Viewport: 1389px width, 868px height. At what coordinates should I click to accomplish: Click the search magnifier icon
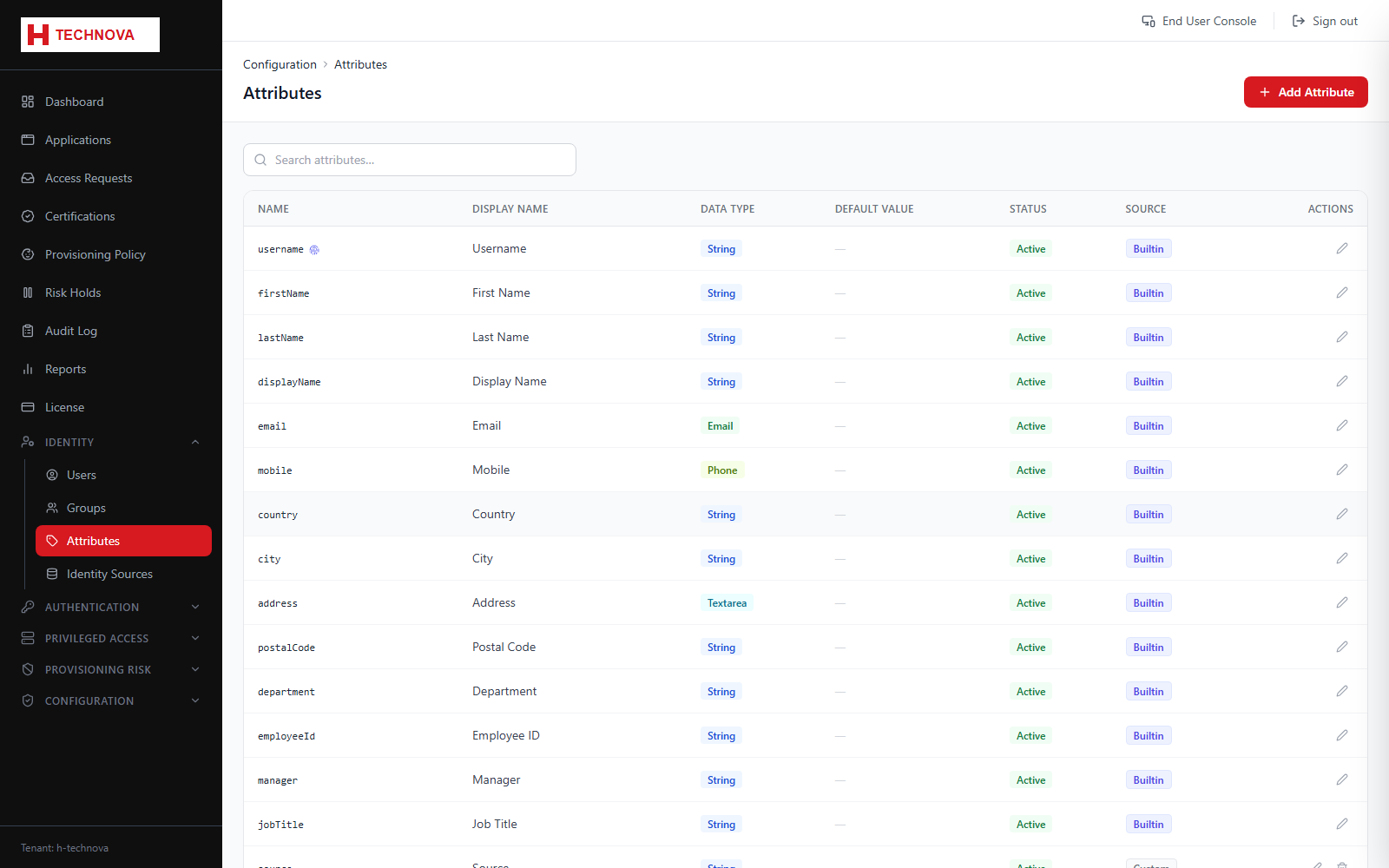(260, 160)
